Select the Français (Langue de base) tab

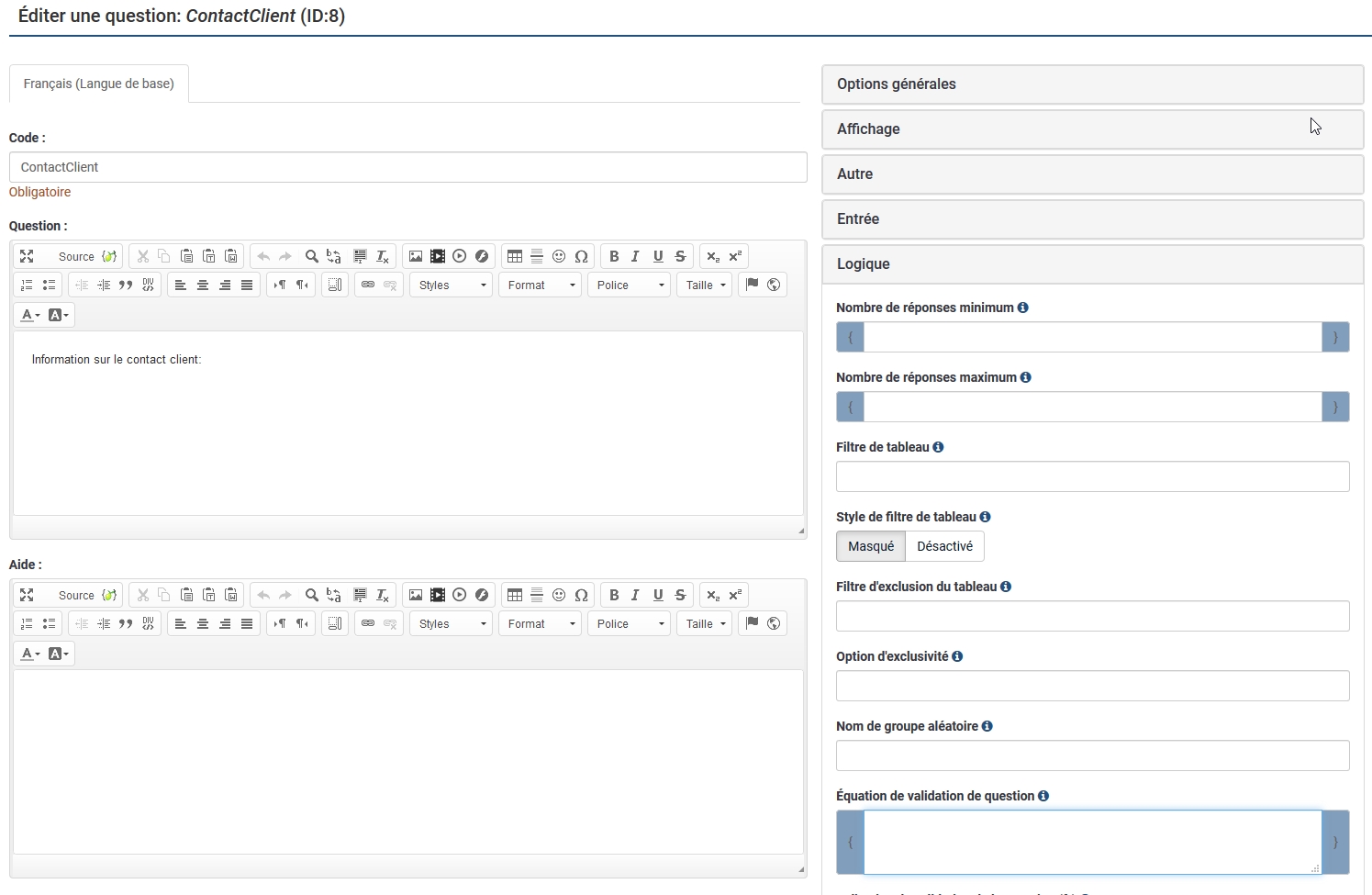point(99,84)
